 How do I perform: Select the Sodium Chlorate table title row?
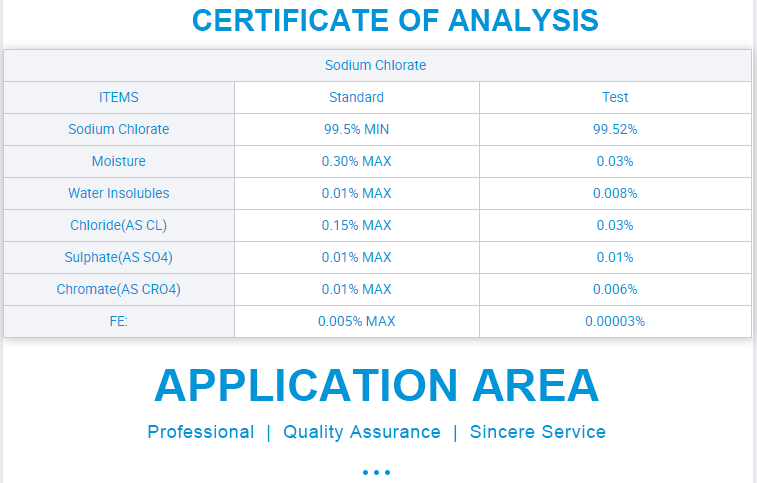tap(376, 65)
